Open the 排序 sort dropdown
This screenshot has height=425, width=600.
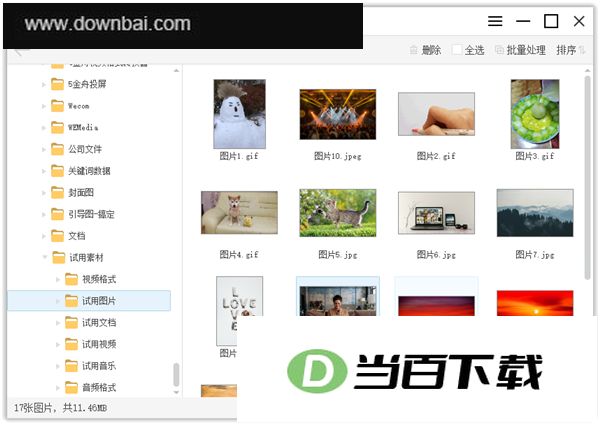[x=571, y=50]
